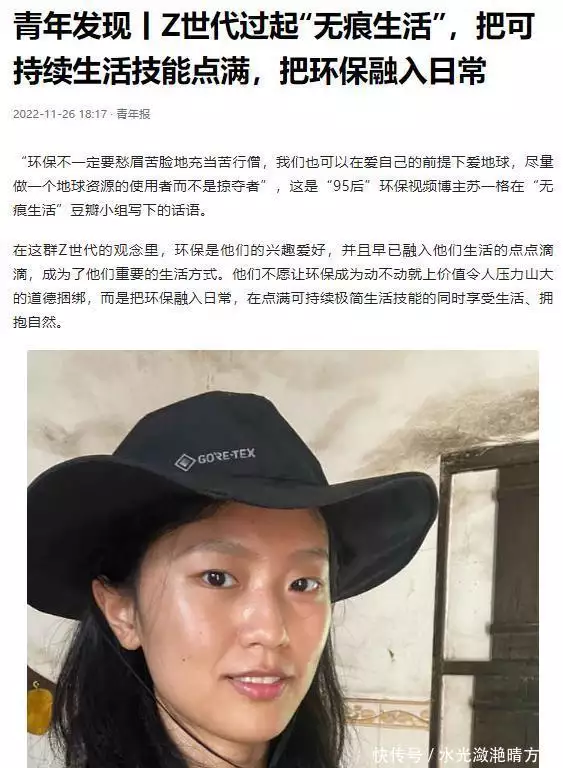The image size is (563, 768).
Task: Click the GORE-TEX logo on the hat
Action: tap(216, 459)
